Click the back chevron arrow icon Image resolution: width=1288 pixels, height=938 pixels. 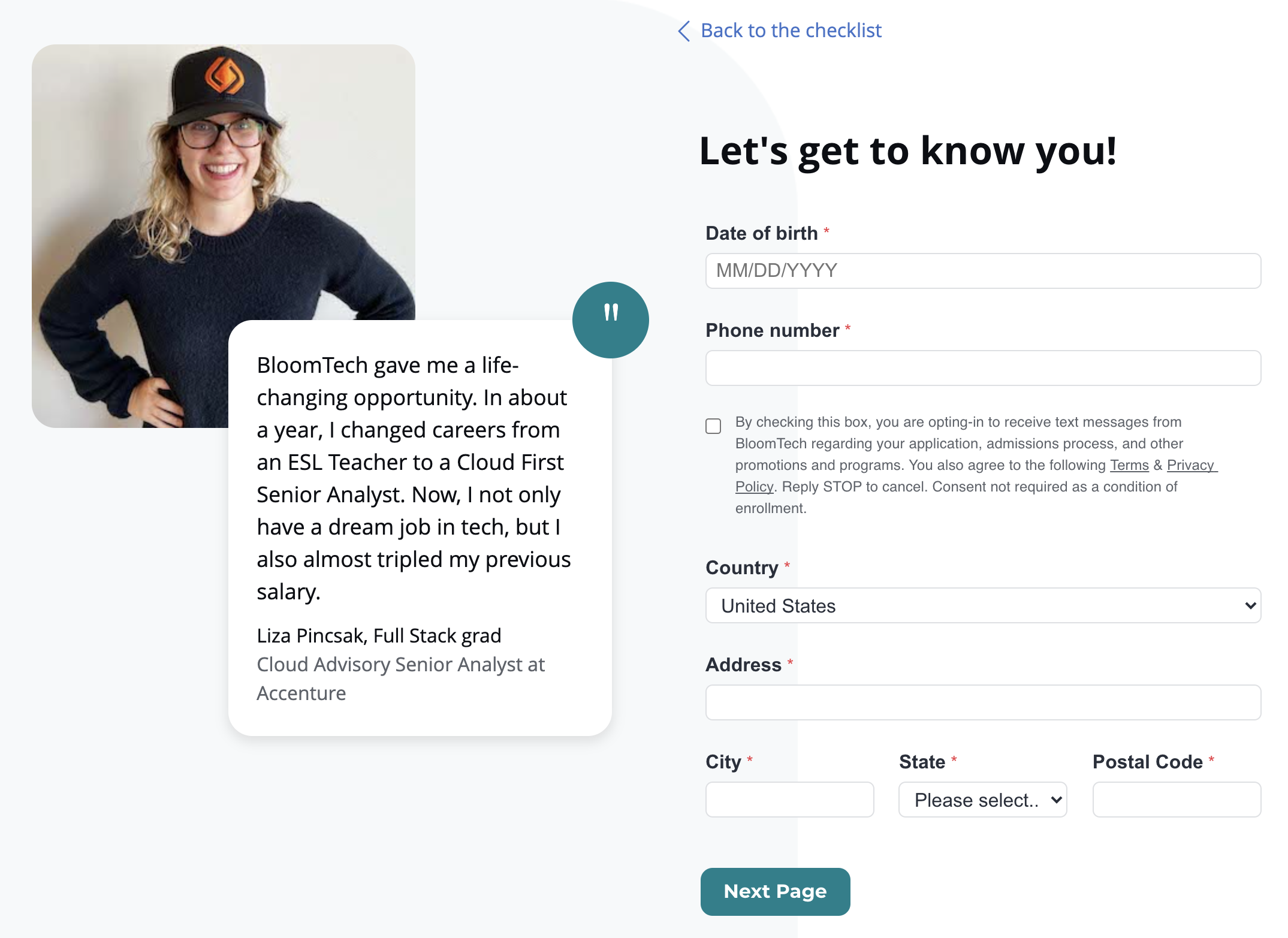683,31
